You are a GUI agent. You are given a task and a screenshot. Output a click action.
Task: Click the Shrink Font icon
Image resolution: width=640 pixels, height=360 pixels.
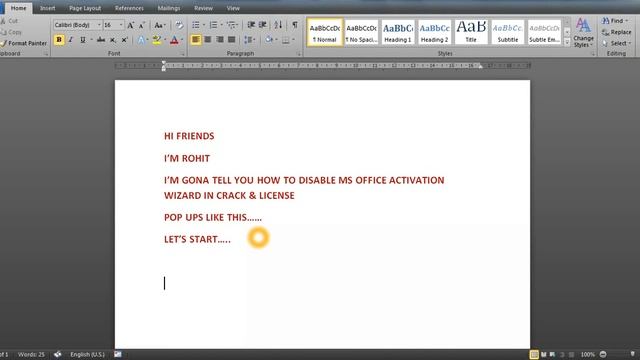point(142,25)
